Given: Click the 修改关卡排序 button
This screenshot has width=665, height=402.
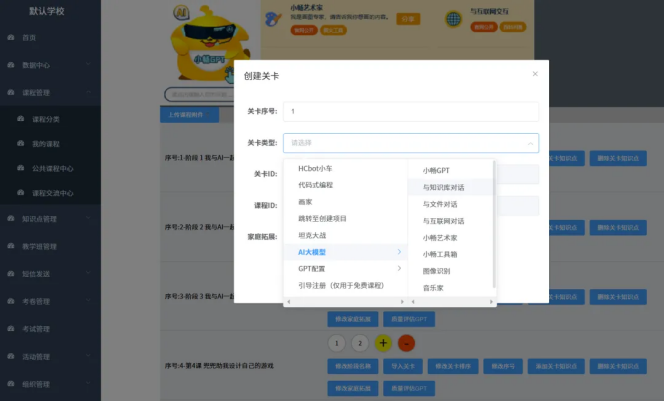Looking at the screenshot, I should coord(453,366).
